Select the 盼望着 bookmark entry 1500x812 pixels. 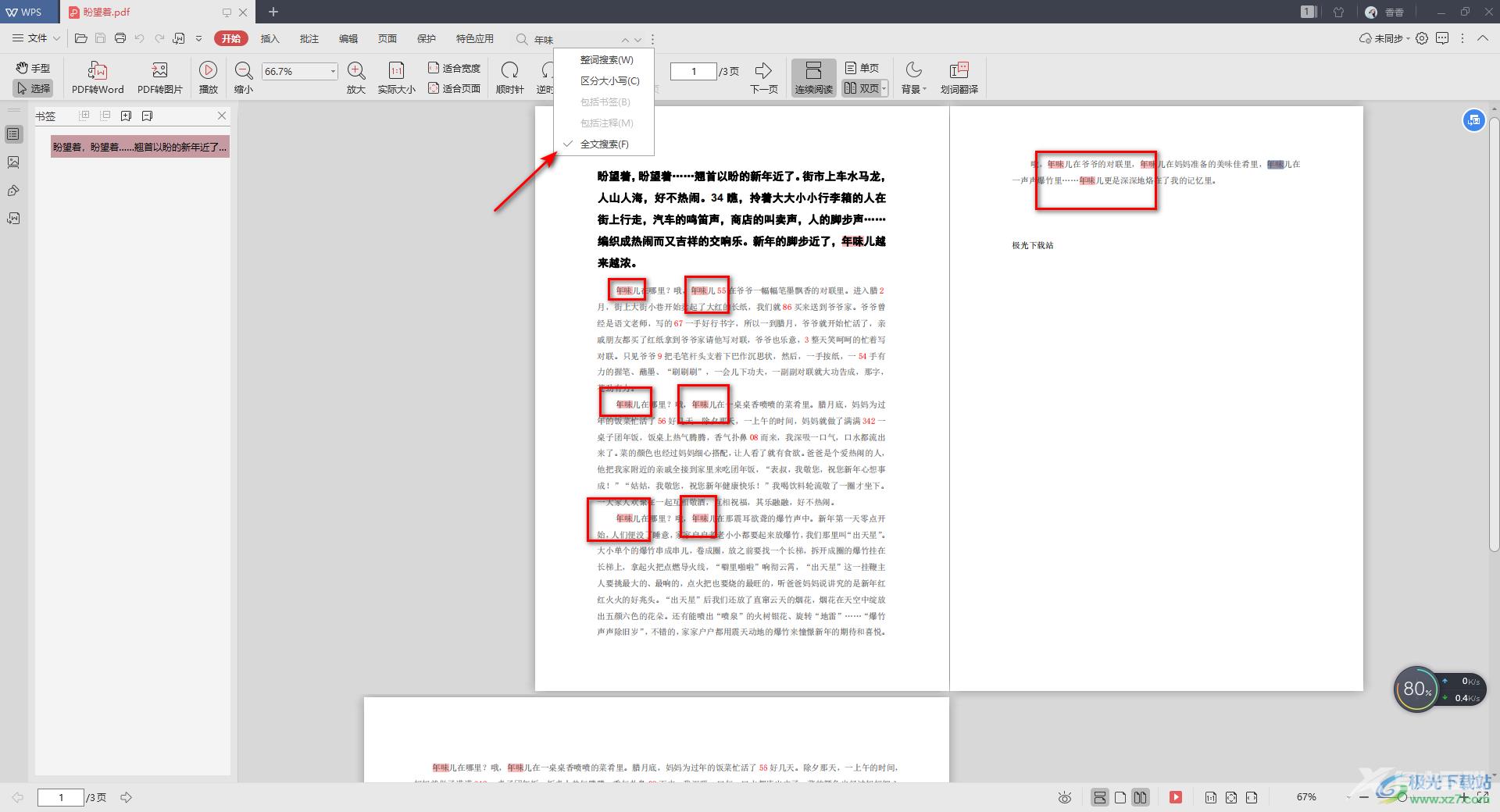coord(141,147)
